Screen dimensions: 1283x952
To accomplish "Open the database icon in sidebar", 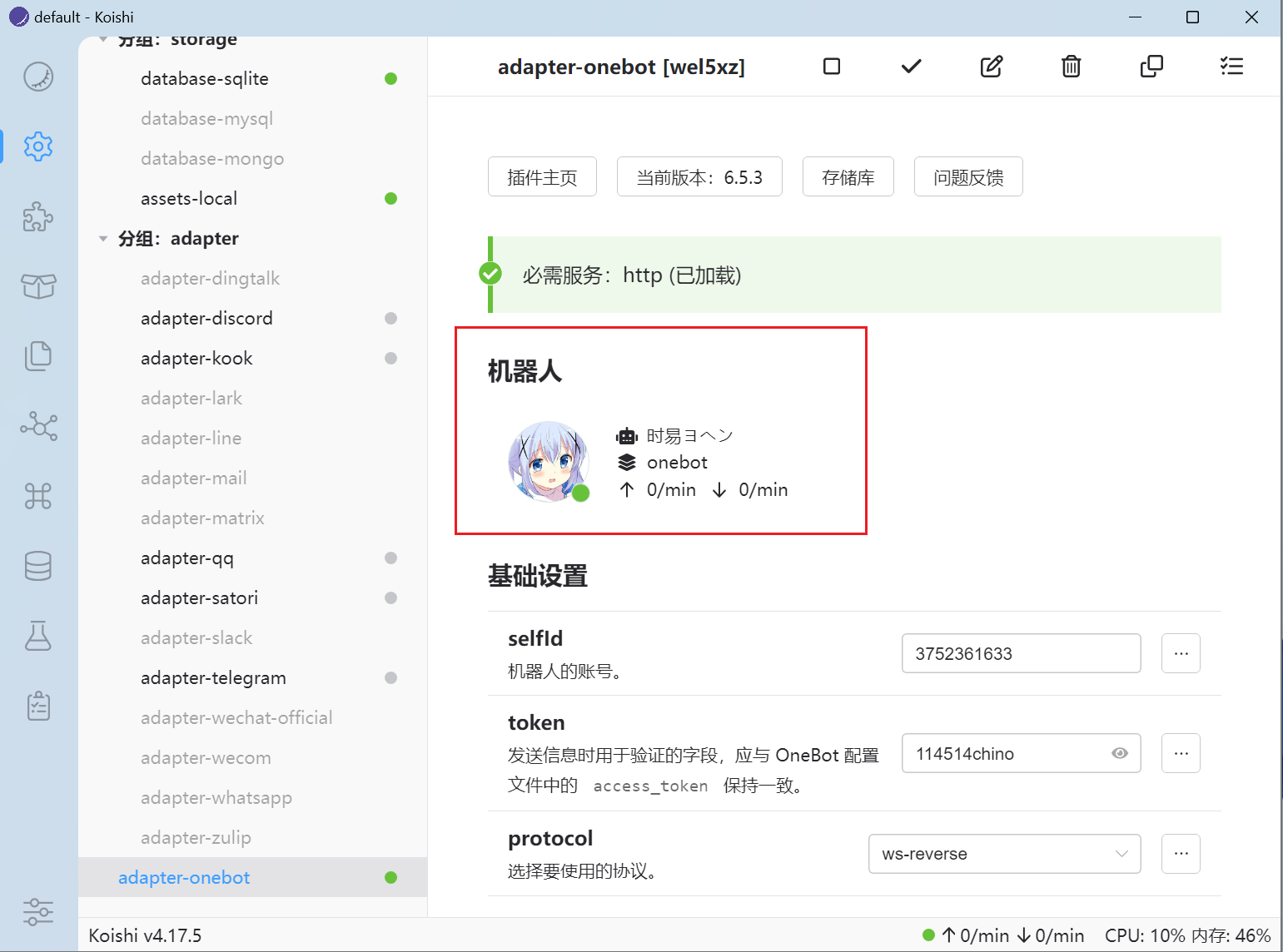I will (38, 566).
